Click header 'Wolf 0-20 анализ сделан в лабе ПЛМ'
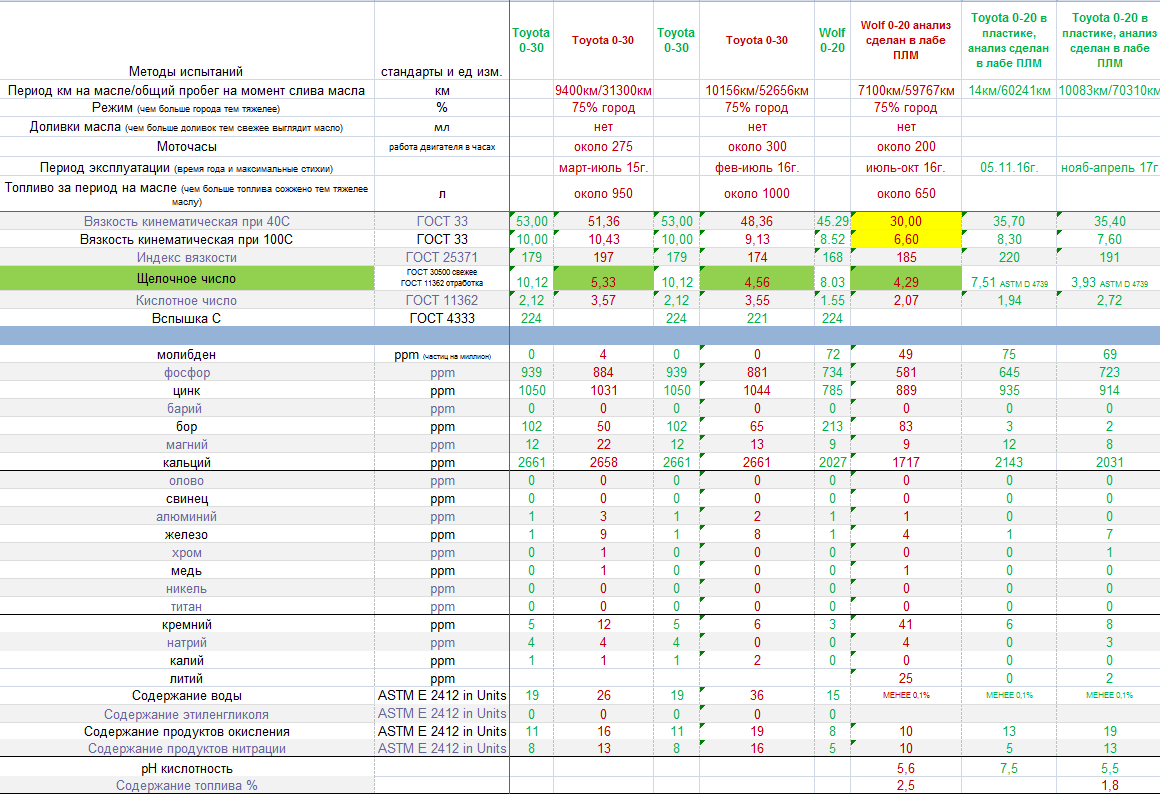This screenshot has width=1160, height=794. 906,40
